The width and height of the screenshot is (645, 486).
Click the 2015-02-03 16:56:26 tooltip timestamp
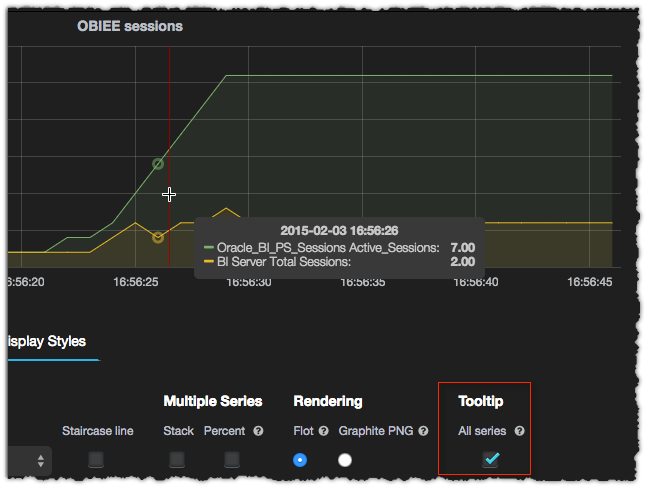[x=339, y=230]
